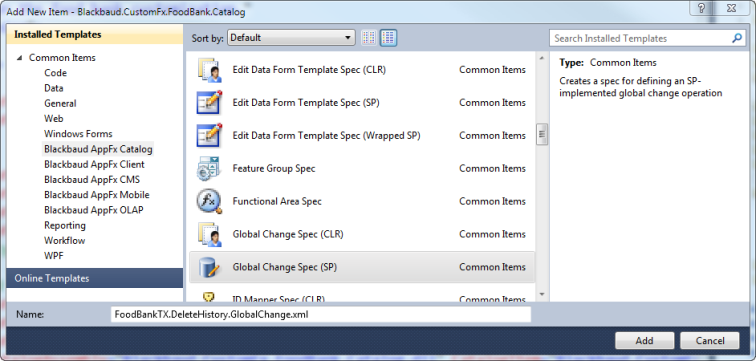This screenshot has height=361, width=756.
Task: Click the Global Change Spec (SP) database icon
Action: tap(209, 267)
